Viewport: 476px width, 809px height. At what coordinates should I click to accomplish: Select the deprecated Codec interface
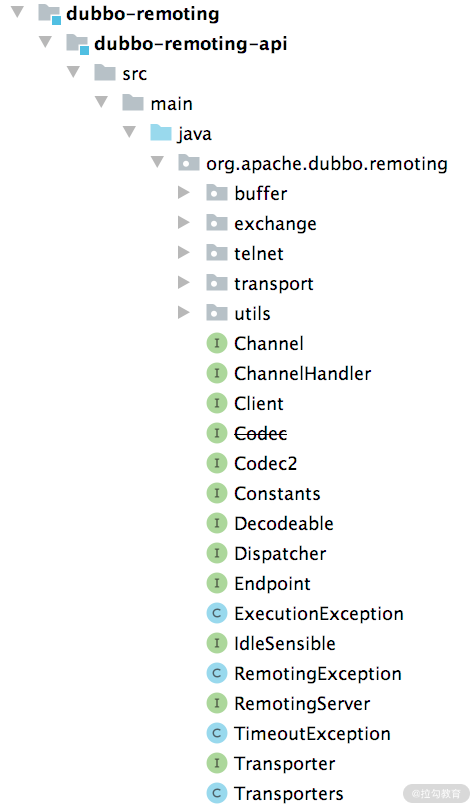click(x=260, y=433)
